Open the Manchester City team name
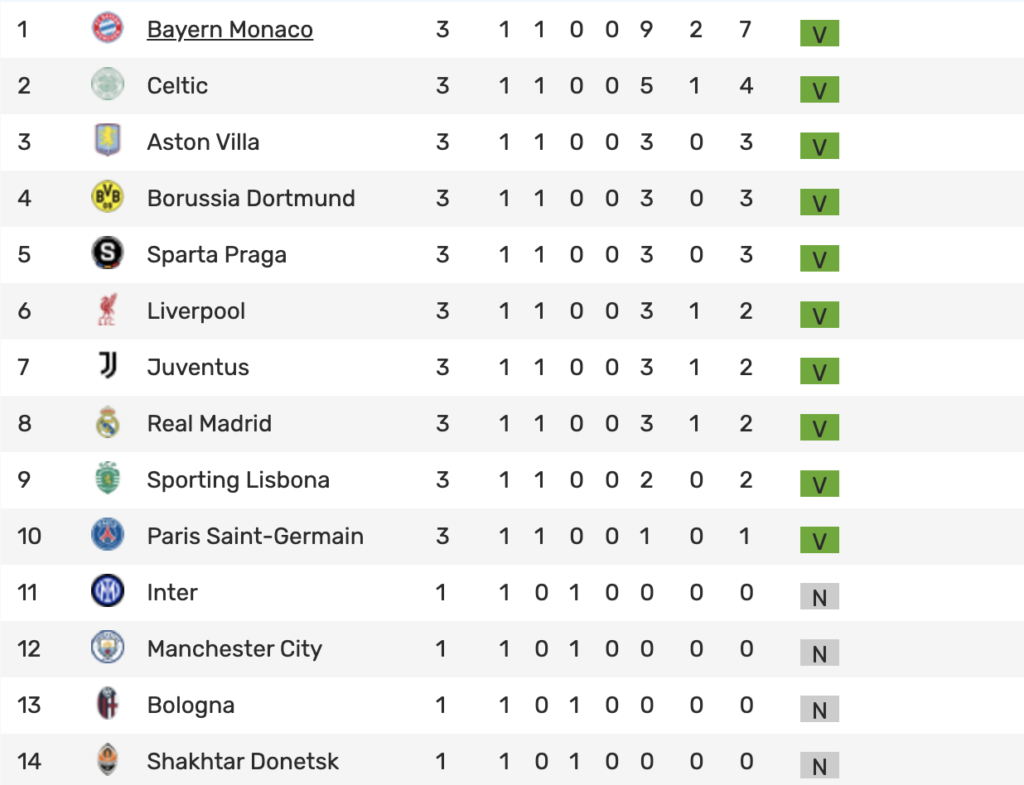1024x785 pixels. [x=234, y=649]
